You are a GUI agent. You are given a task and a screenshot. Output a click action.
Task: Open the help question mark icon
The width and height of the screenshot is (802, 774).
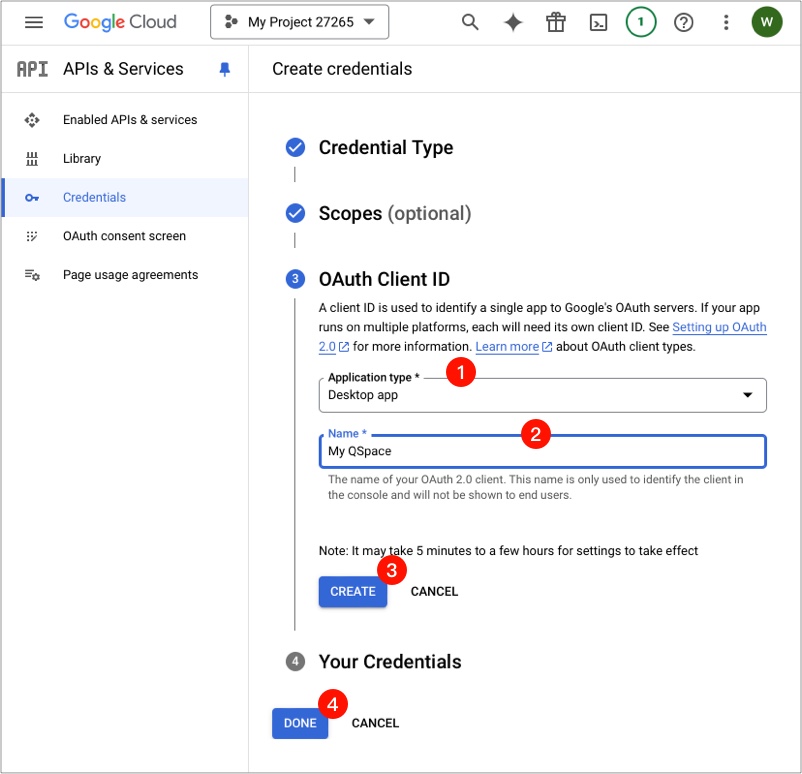(x=684, y=22)
